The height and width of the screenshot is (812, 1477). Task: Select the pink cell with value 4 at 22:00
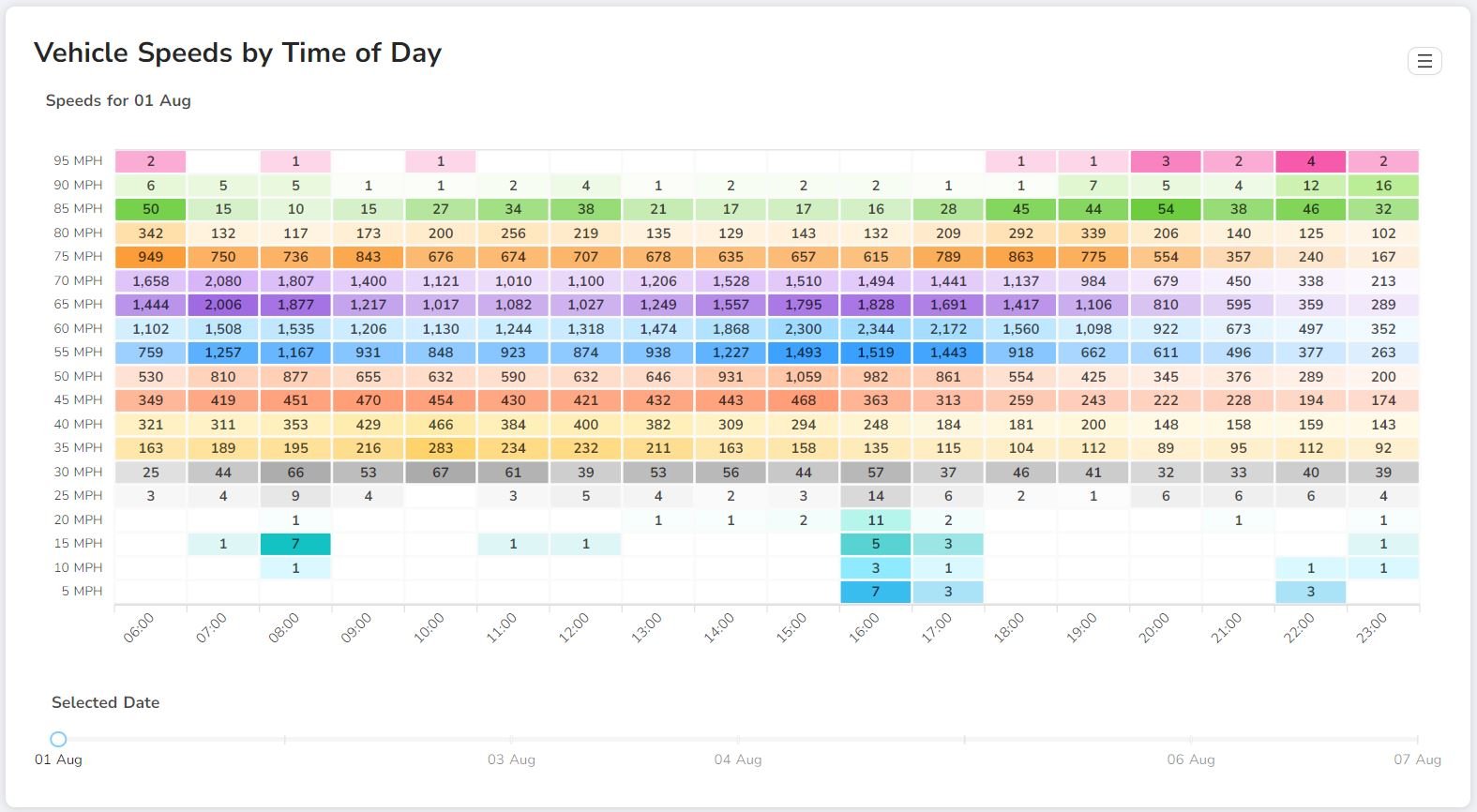click(1310, 160)
